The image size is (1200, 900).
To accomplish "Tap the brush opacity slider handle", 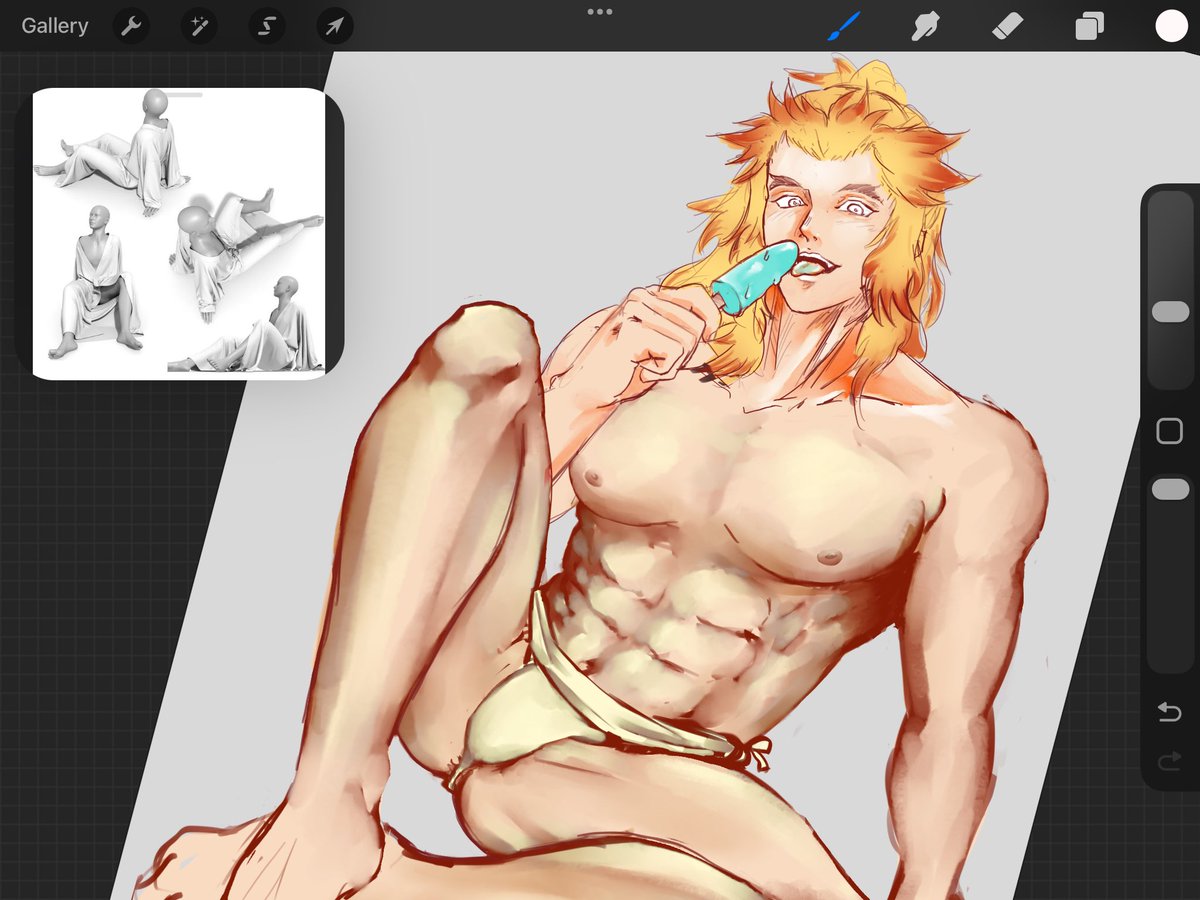I will coord(1170,489).
